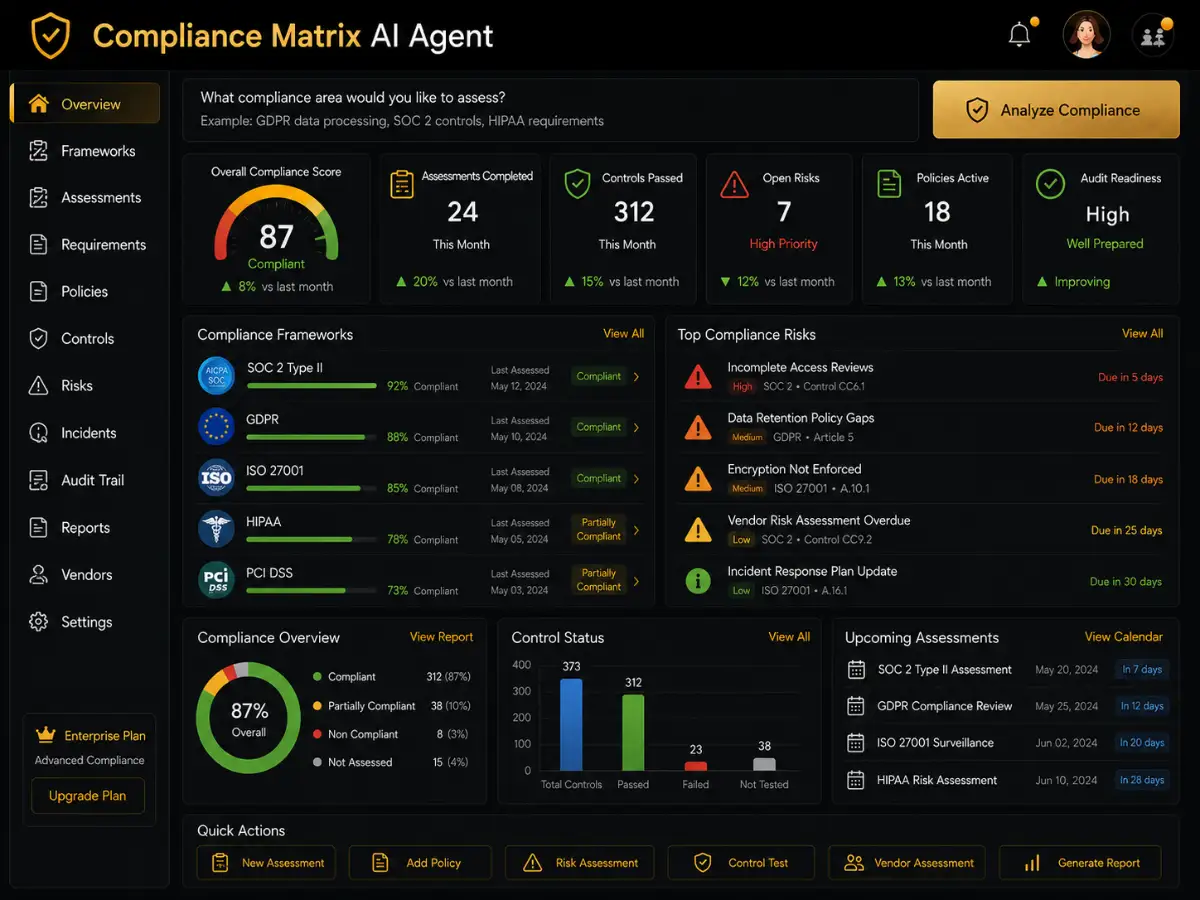The height and width of the screenshot is (900, 1200).
Task: Click the Control Test quick action
Action: pos(741,863)
